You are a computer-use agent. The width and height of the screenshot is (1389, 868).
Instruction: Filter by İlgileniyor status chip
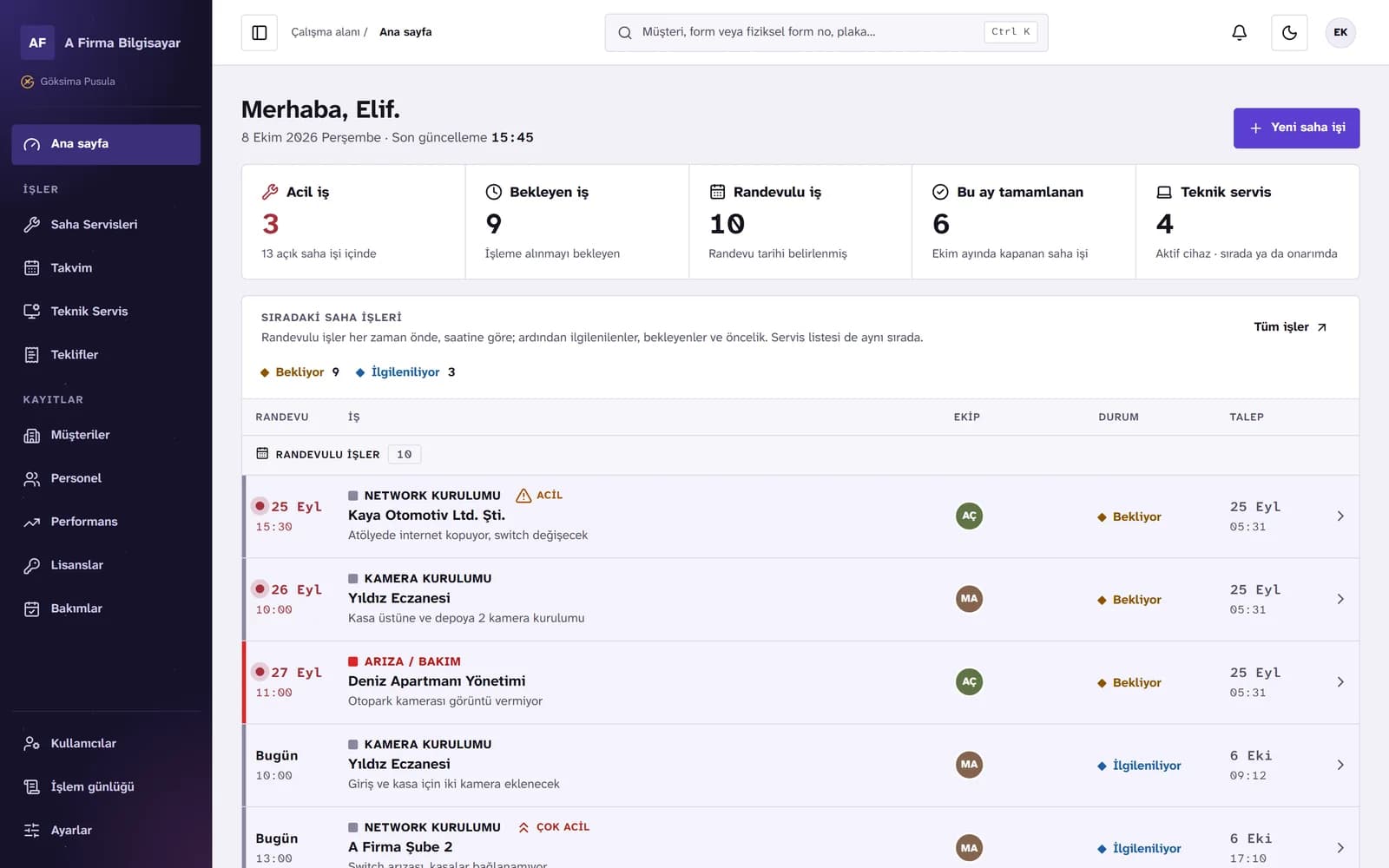(x=405, y=372)
